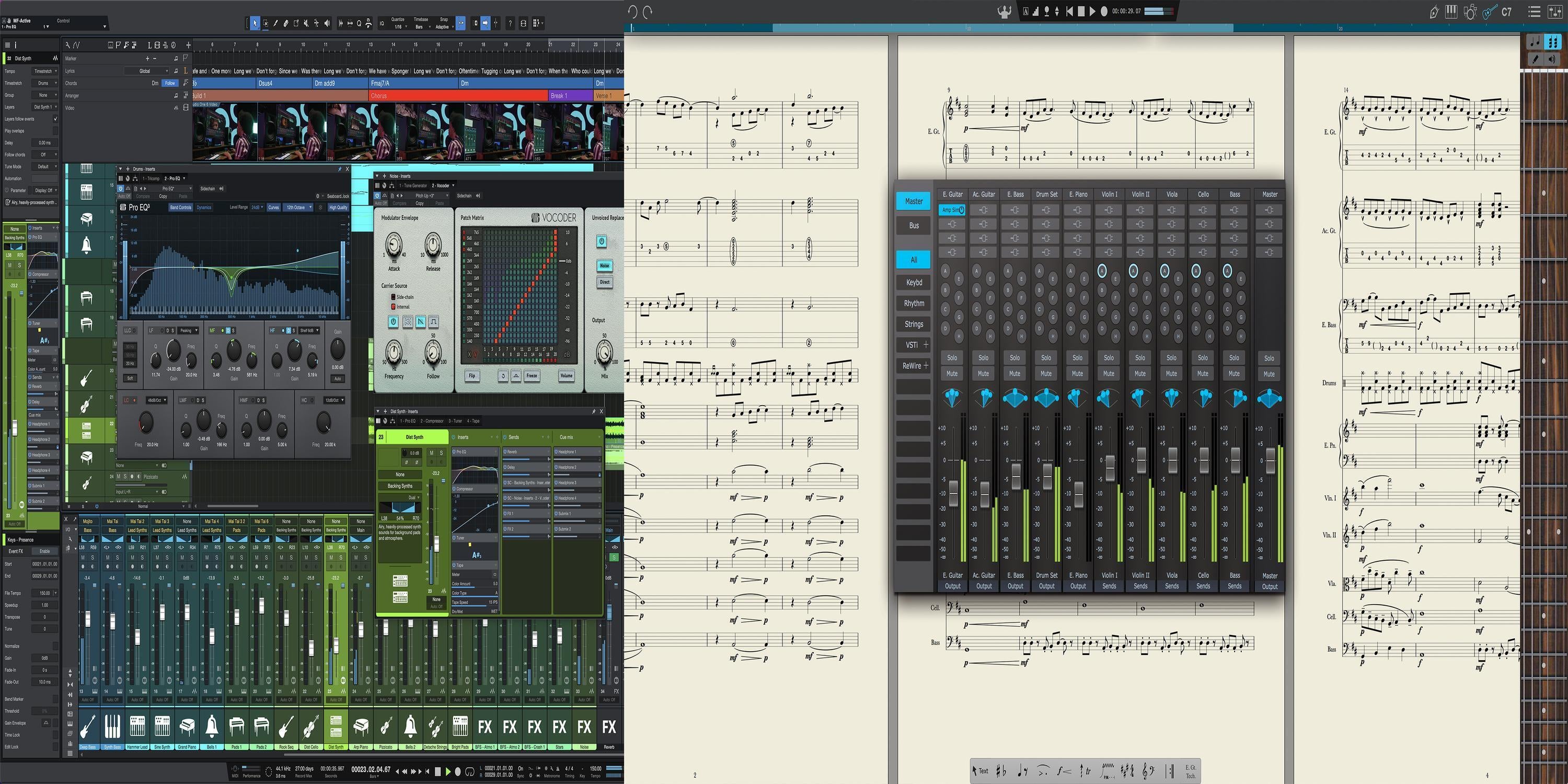Mute the Master mixer channel
This screenshot has width=1568, height=784.
pyautogui.click(x=1269, y=374)
